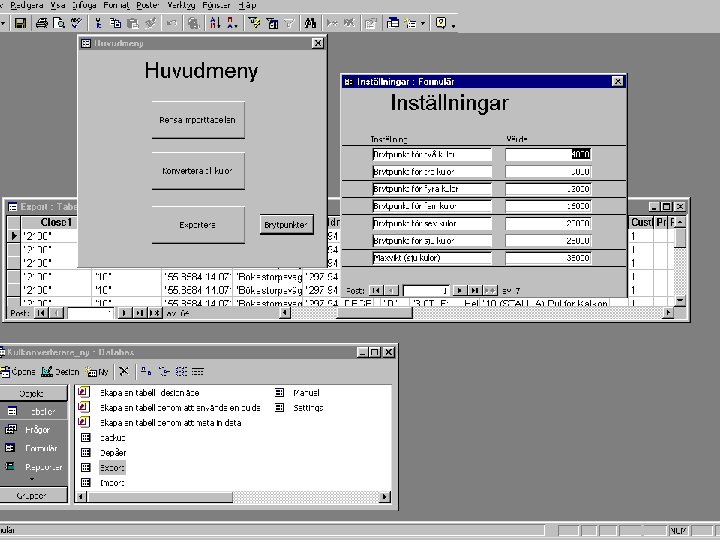Click the Brytpunkter button
Viewport: 720px width, 540px height.
click(287, 225)
